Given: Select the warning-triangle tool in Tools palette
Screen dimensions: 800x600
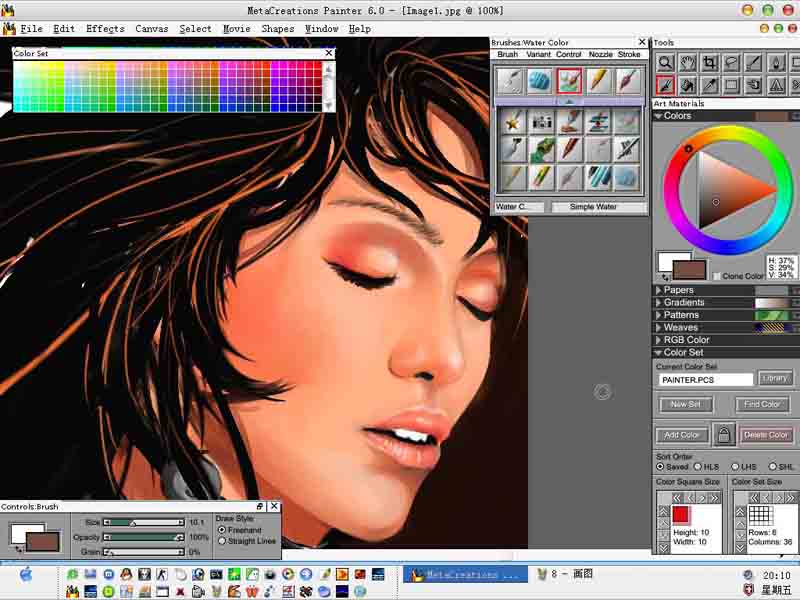Looking at the screenshot, I should 776,85.
